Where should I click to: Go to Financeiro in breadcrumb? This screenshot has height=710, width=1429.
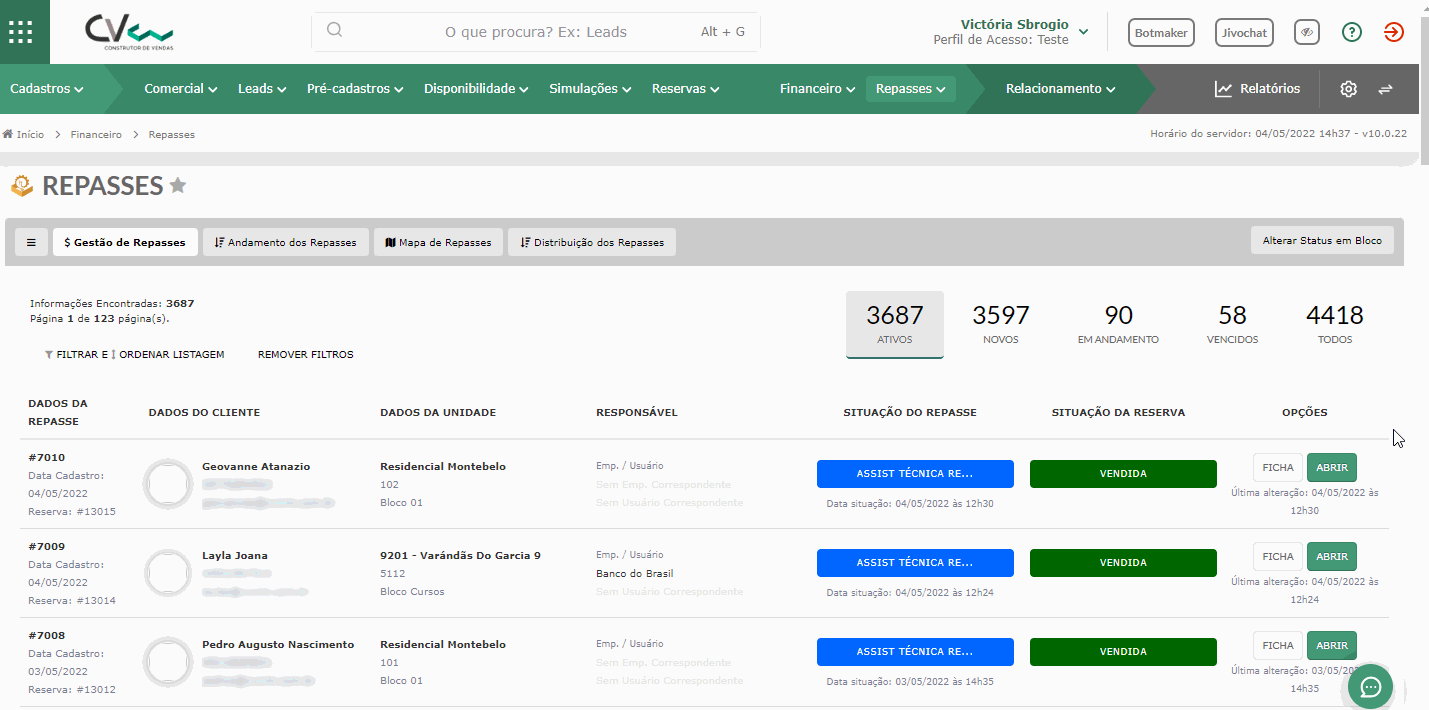(x=96, y=134)
